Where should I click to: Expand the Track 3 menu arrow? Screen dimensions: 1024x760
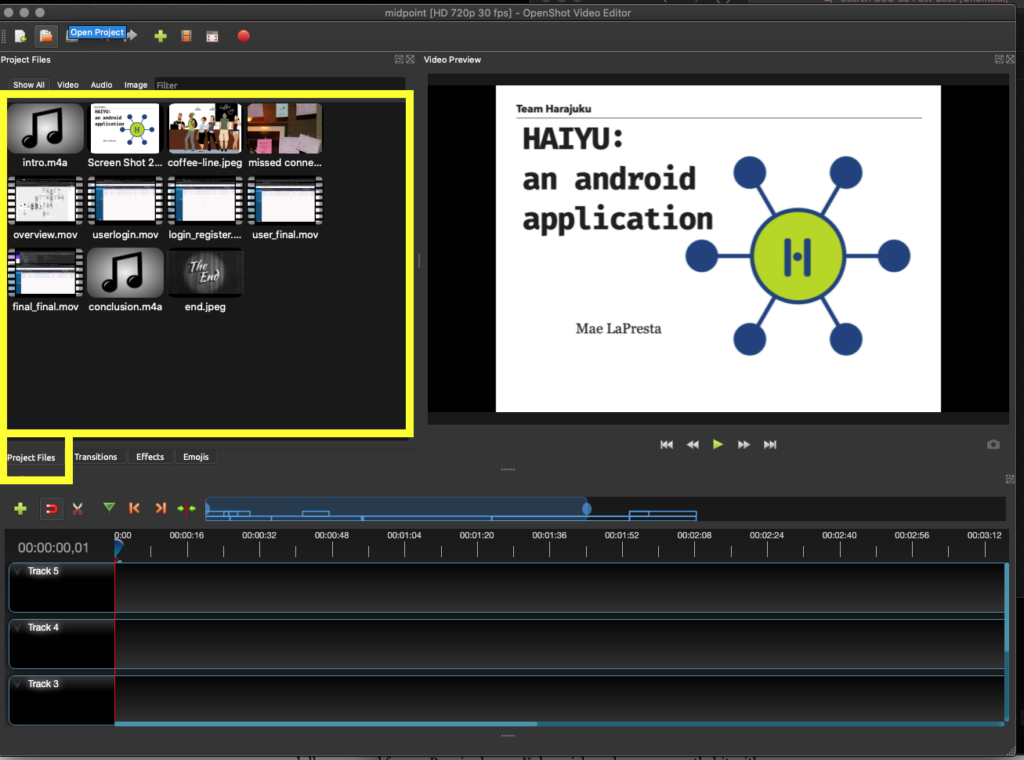click(18, 684)
